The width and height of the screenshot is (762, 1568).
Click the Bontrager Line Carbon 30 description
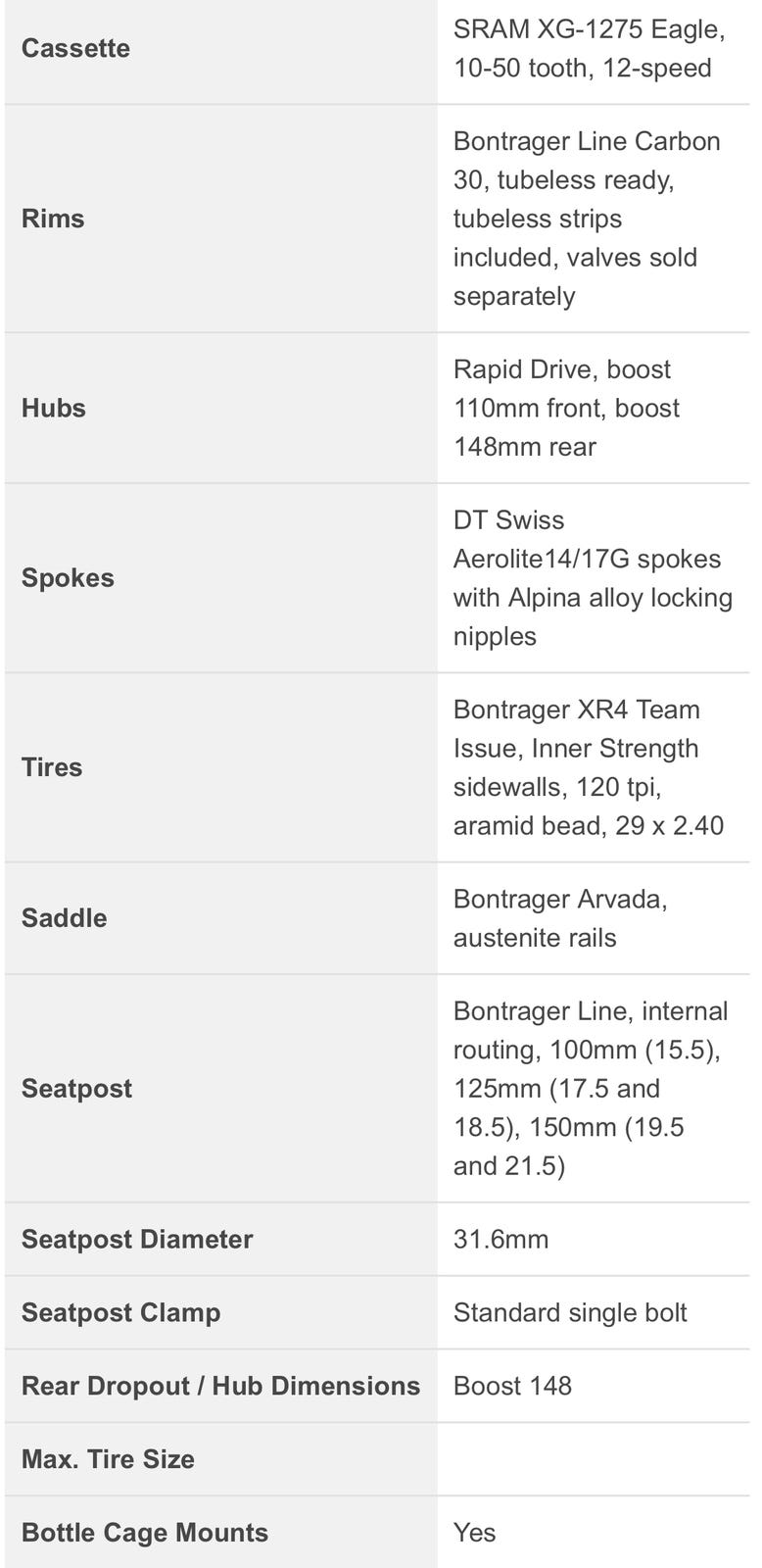tap(587, 219)
